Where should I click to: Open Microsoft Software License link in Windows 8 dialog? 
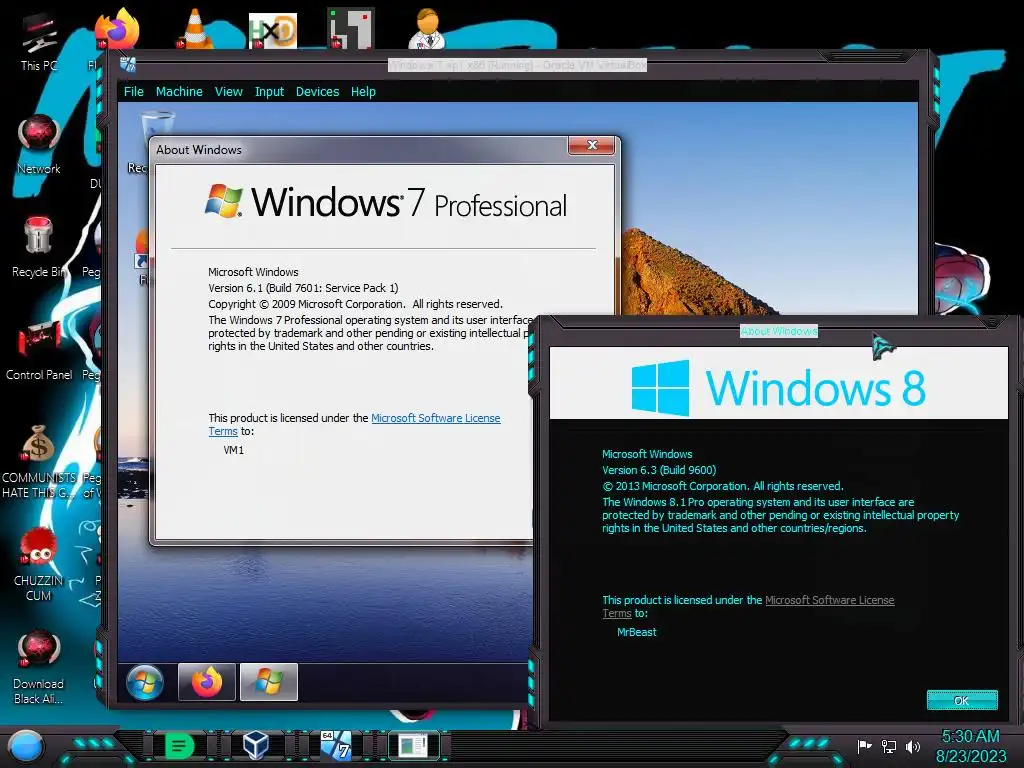[x=829, y=600]
